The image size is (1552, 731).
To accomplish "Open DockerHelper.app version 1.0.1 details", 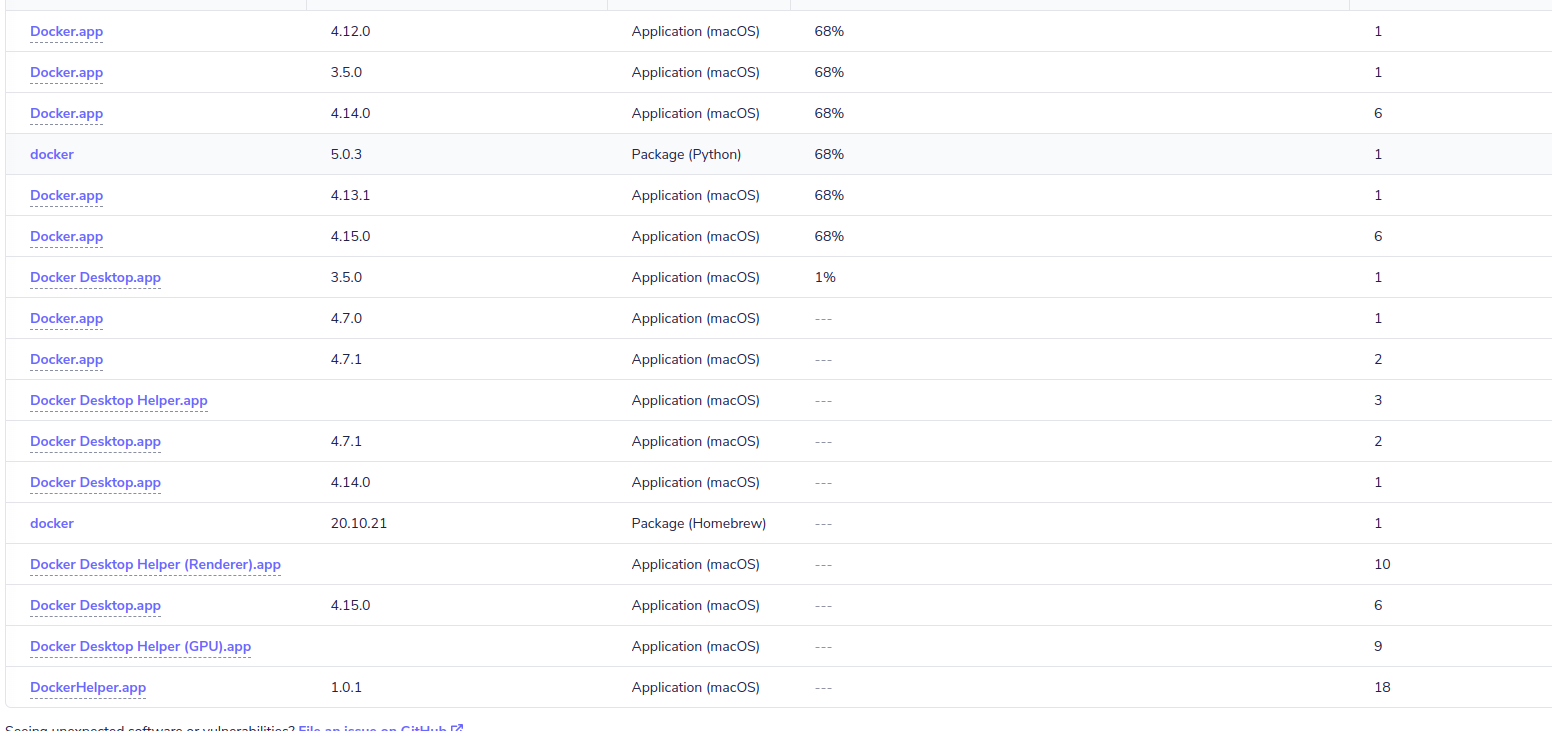I will [88, 687].
